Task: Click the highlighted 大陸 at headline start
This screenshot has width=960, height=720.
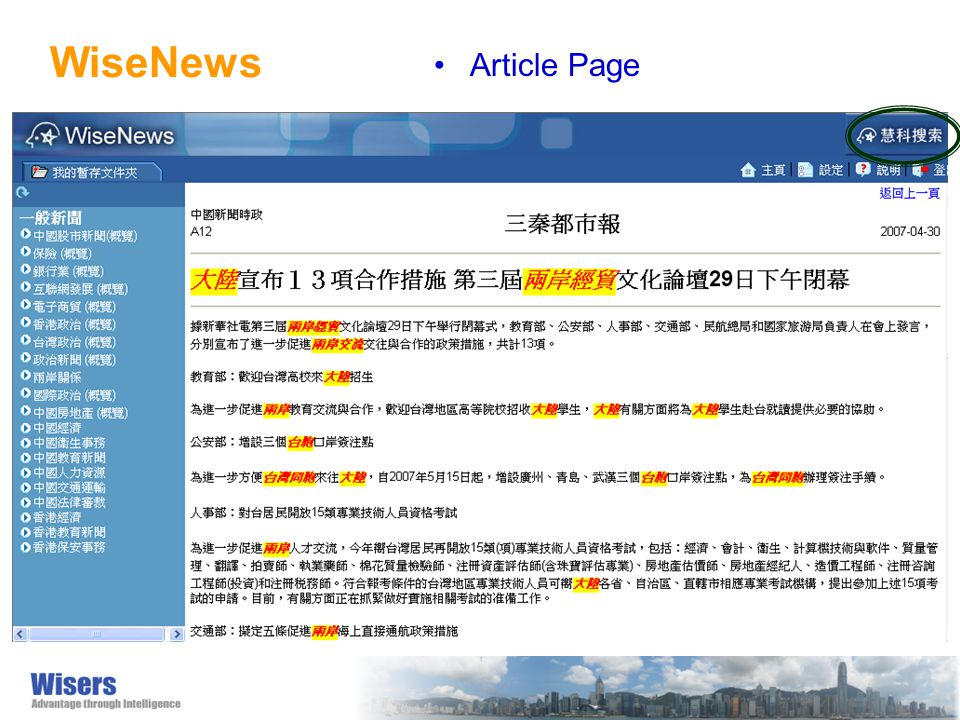Action: pos(214,280)
